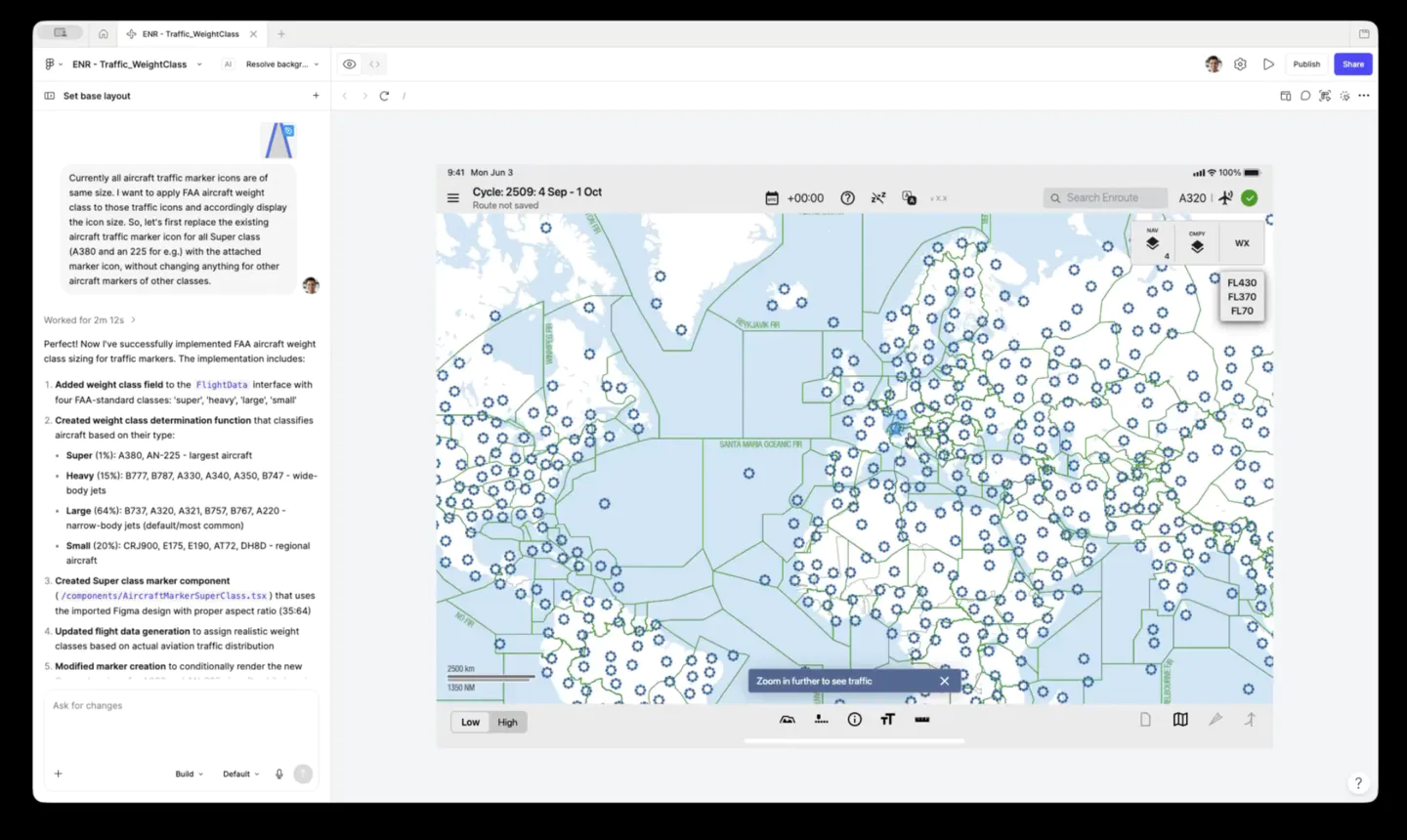Expand the 'Worked for 2m 12s' details
The height and width of the screenshot is (840, 1407).
(x=90, y=320)
